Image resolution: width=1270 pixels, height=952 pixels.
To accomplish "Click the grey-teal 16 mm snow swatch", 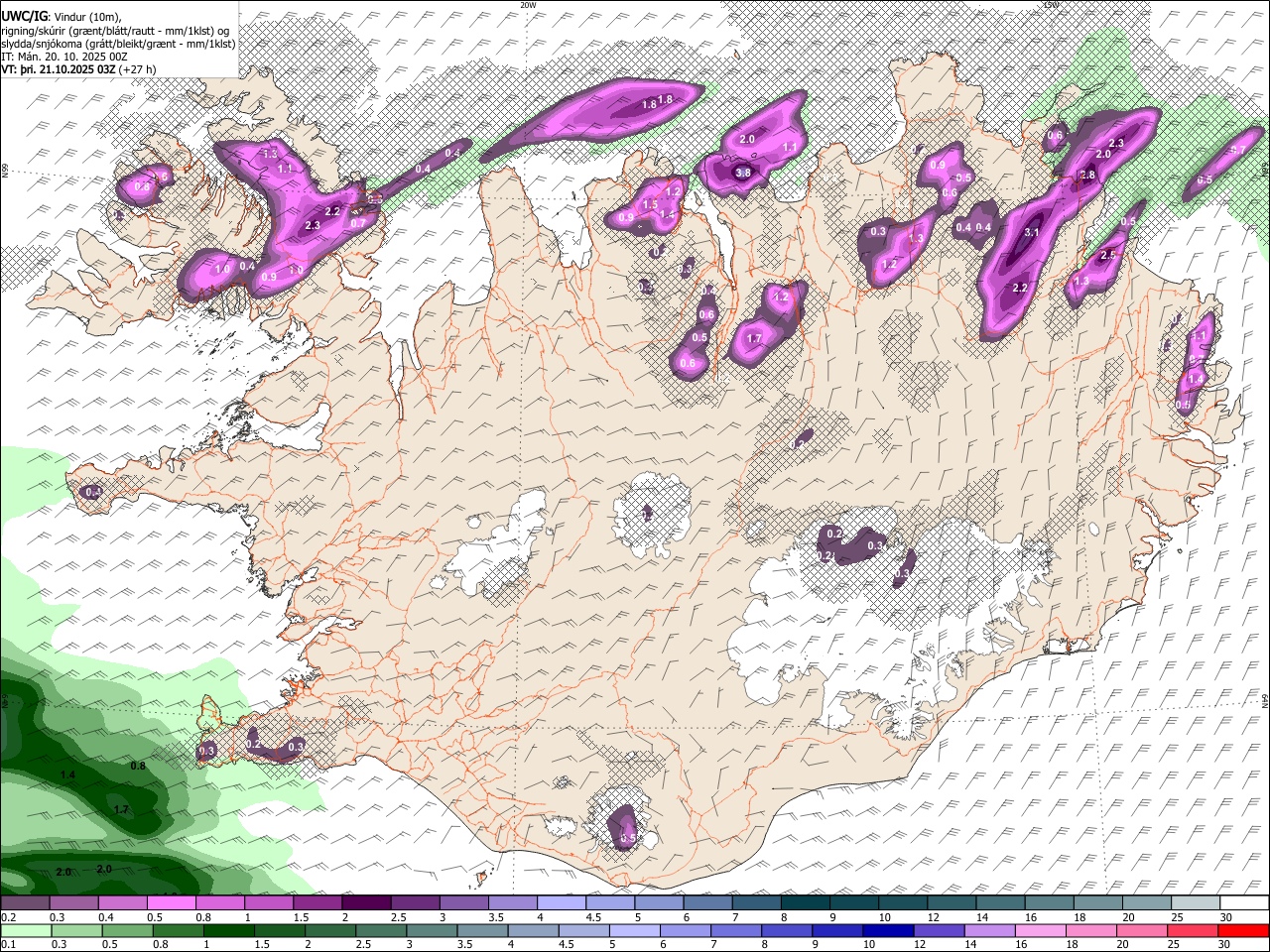I will (1050, 903).
